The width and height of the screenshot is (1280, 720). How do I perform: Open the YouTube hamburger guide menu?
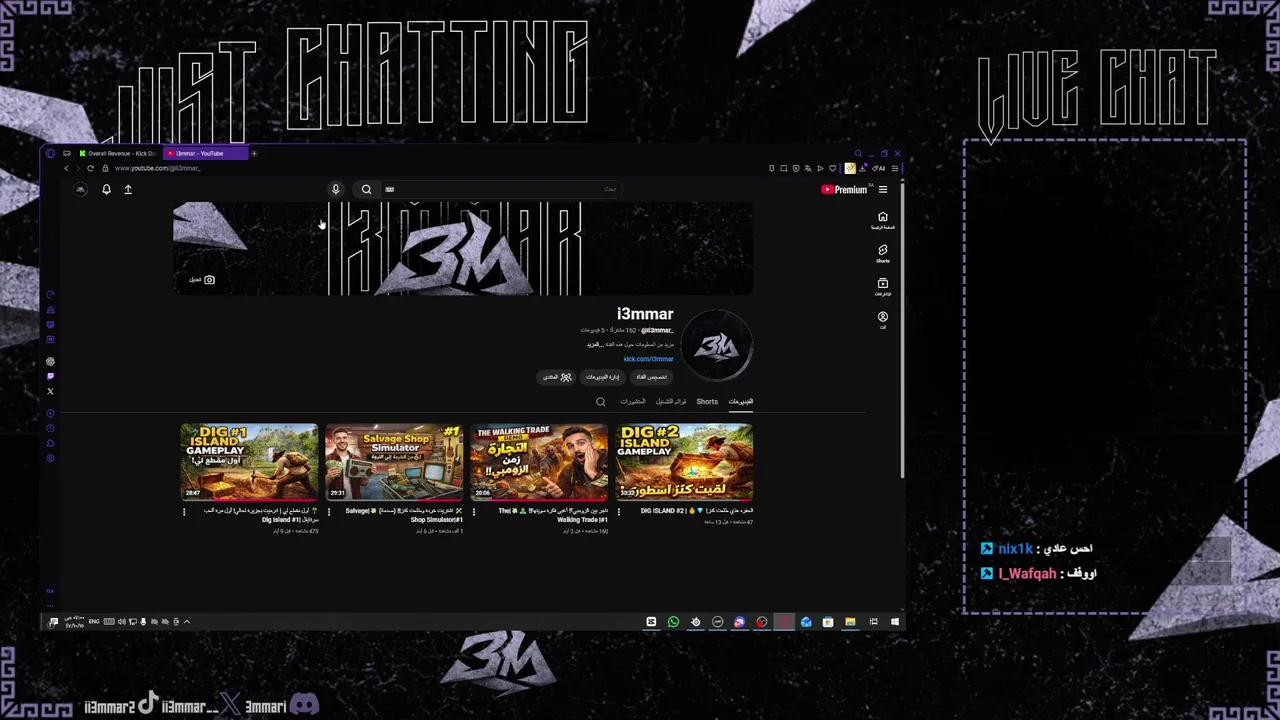tap(882, 189)
